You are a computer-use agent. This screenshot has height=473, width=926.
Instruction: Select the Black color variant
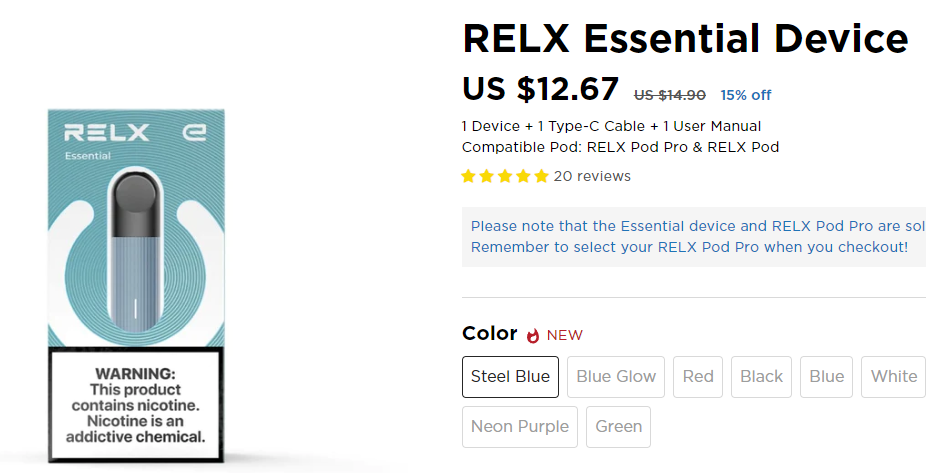[x=761, y=377]
